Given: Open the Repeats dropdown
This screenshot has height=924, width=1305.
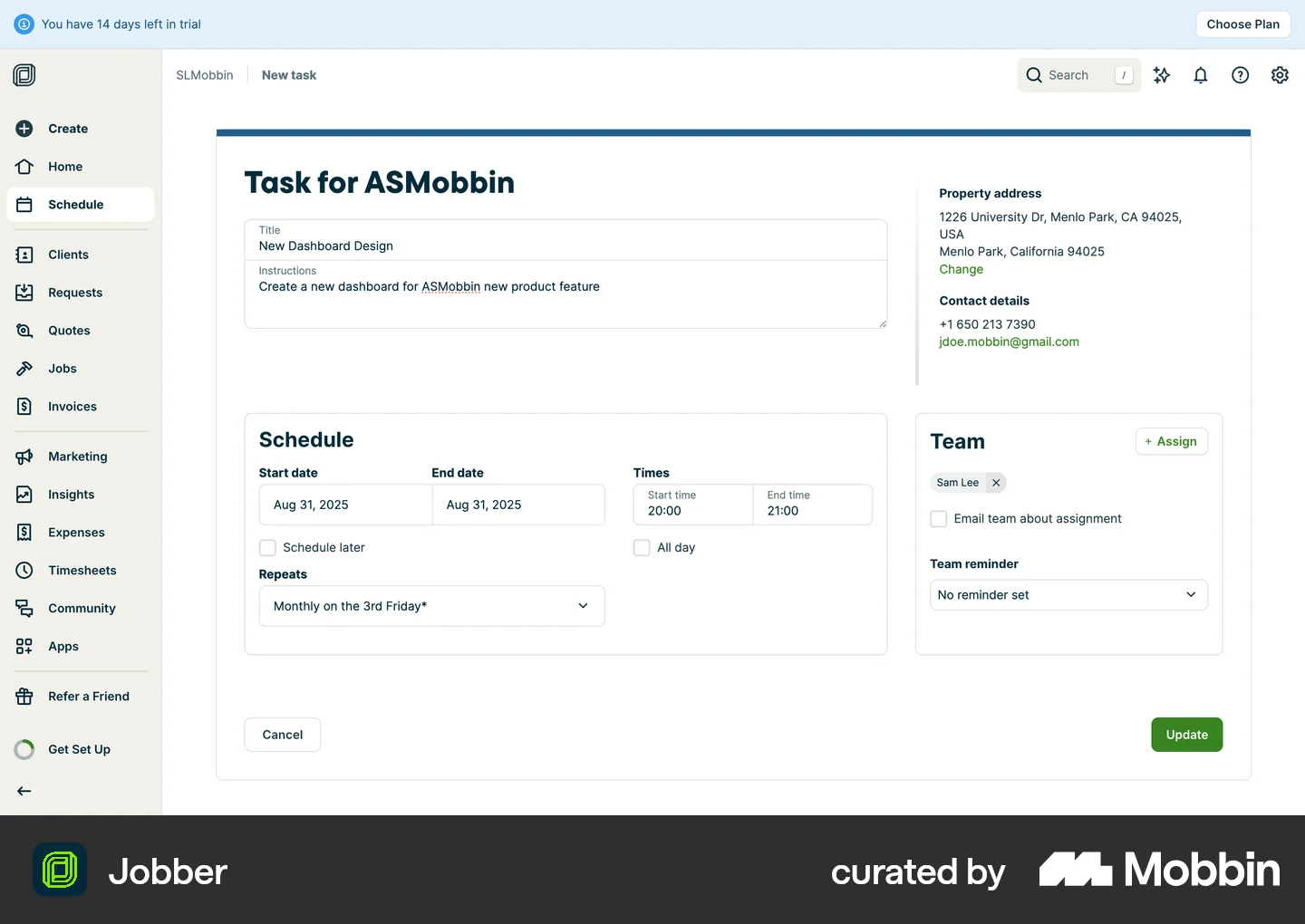Looking at the screenshot, I should [x=432, y=606].
